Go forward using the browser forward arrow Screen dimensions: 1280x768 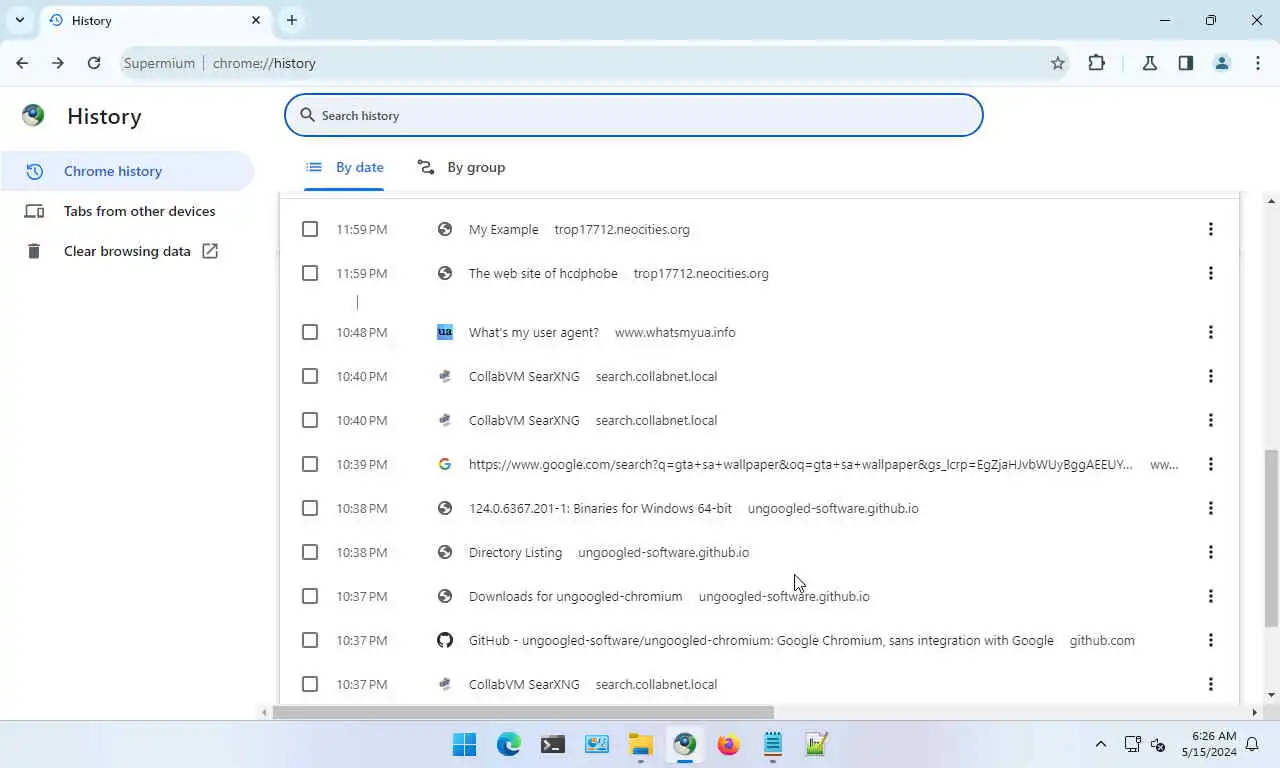click(58, 63)
